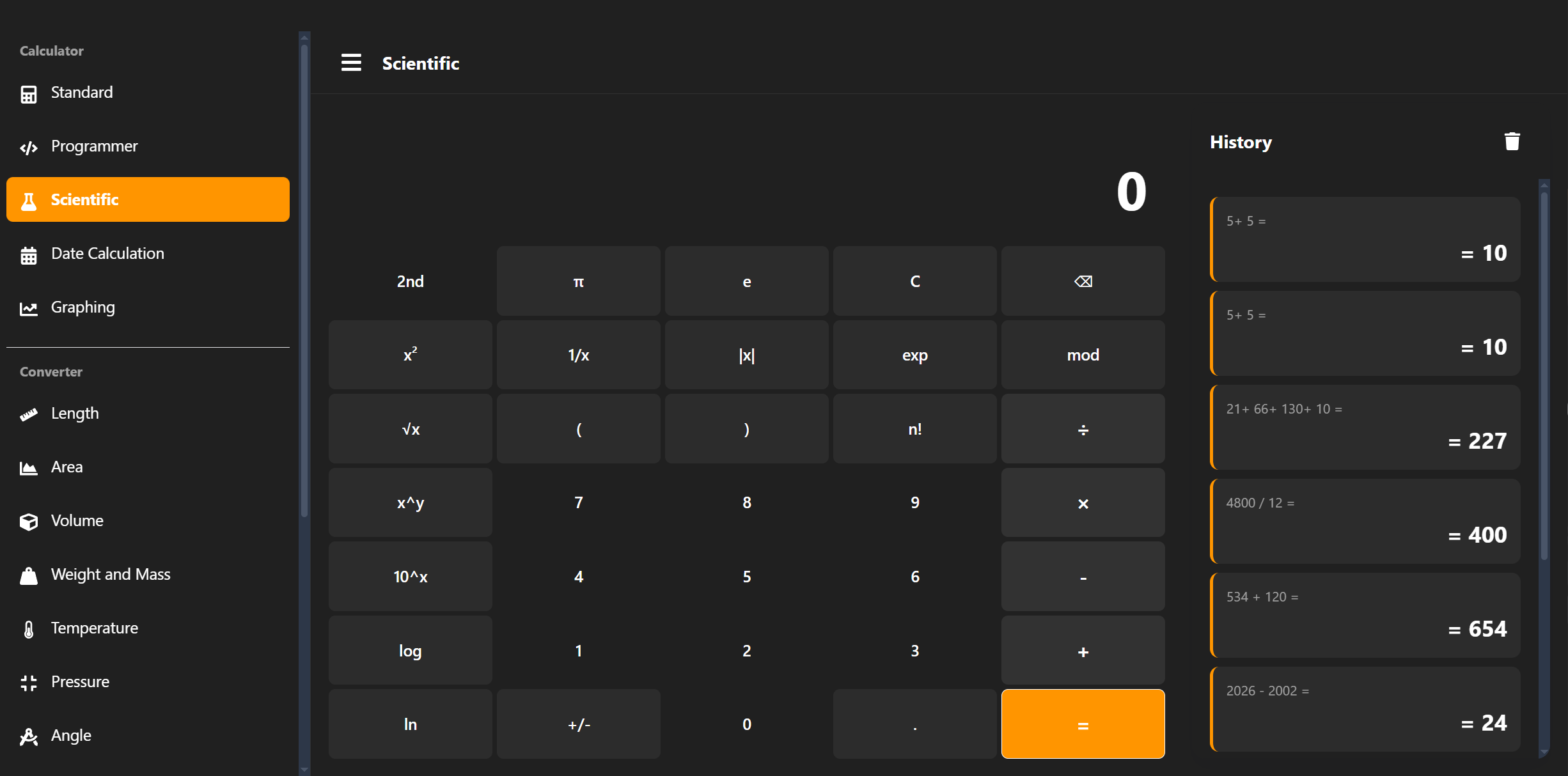Open the Date Calculation mode
The height and width of the screenshot is (776, 1568).
(x=107, y=253)
